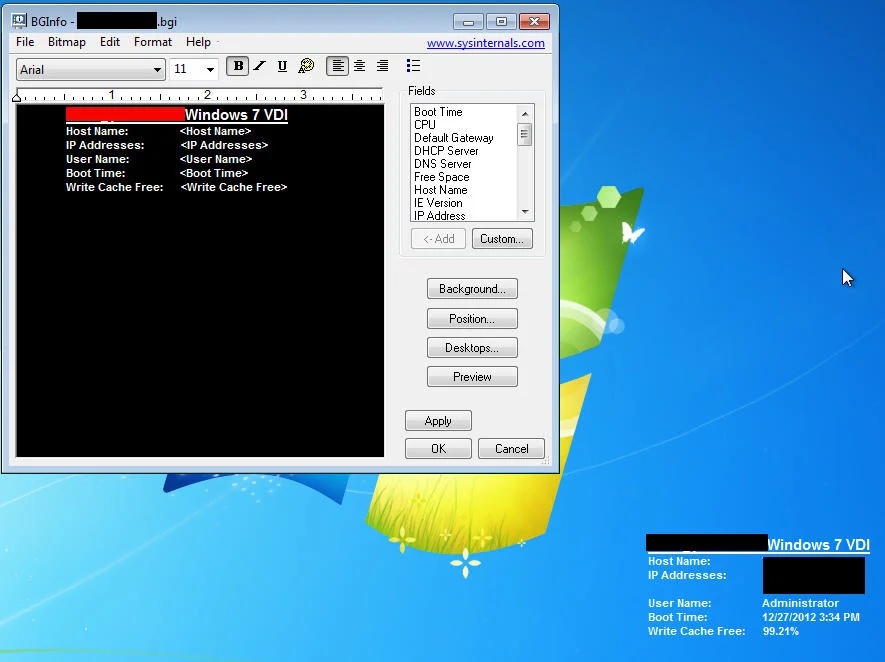Toggle Italic formatting button
This screenshot has height=662, width=885.
click(260, 67)
